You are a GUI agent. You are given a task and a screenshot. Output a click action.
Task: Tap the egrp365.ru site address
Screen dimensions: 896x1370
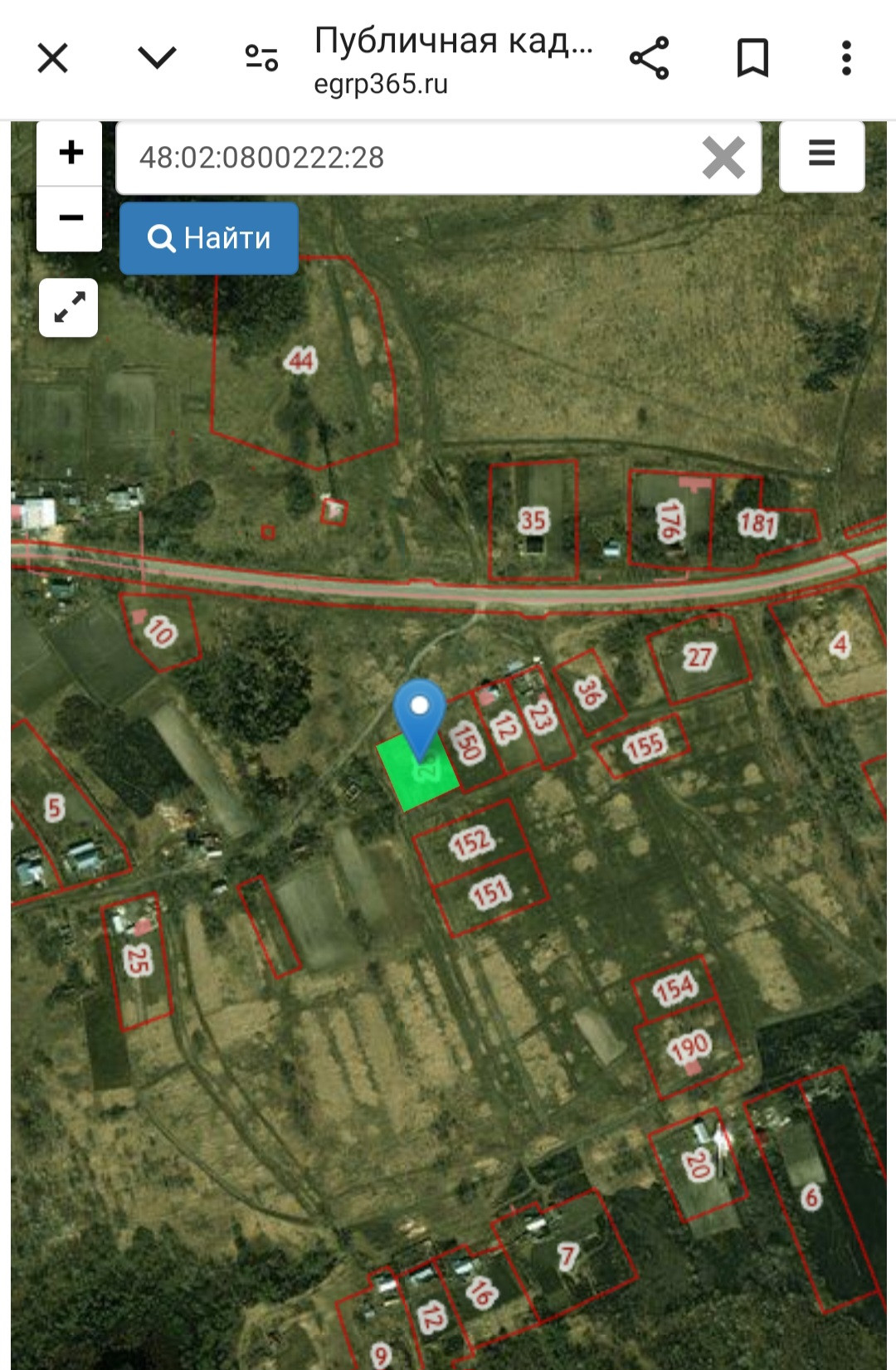[x=381, y=84]
